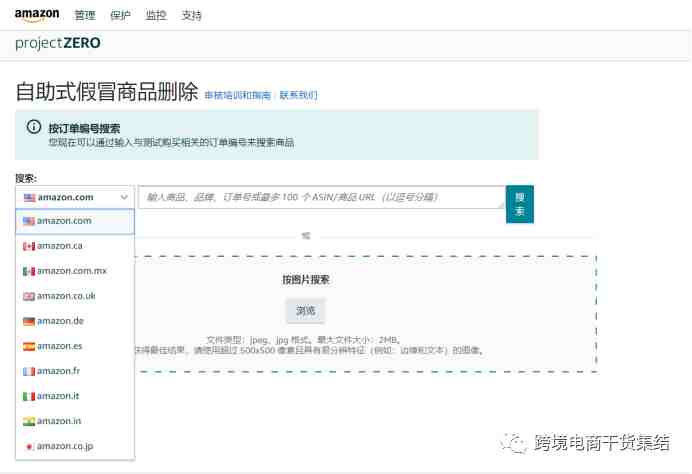Select amazon.in marketplace option
The image size is (692, 474).
75,421
